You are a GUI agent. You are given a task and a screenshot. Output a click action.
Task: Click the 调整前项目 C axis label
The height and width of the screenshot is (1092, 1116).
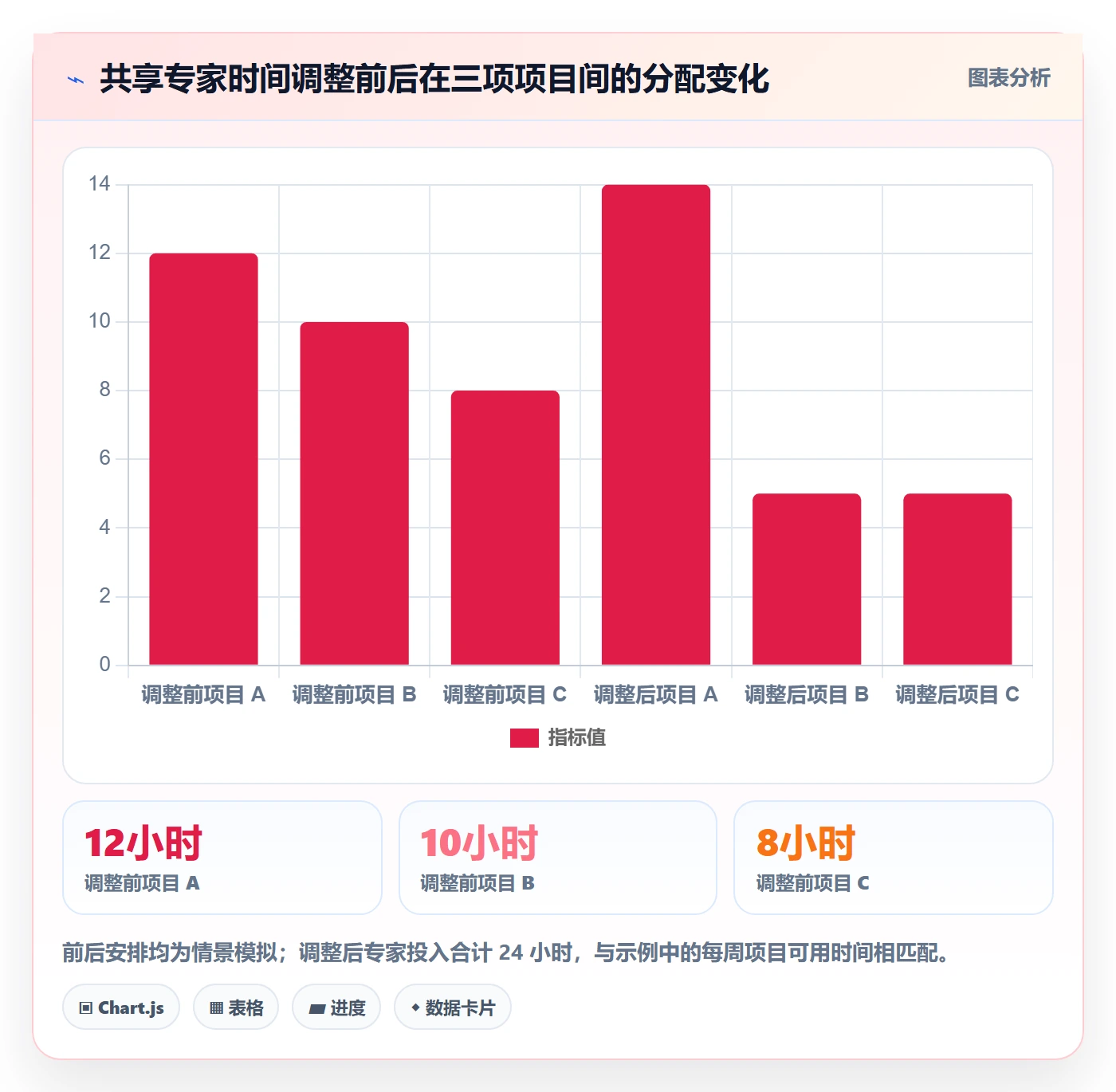coord(505,695)
